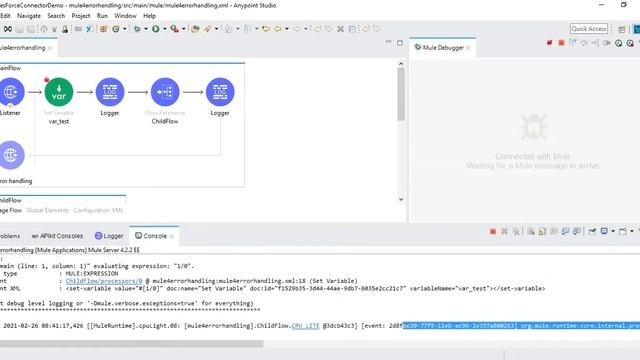Open the Edit menu
This screenshot has height=360, width=640.
[5, 16]
